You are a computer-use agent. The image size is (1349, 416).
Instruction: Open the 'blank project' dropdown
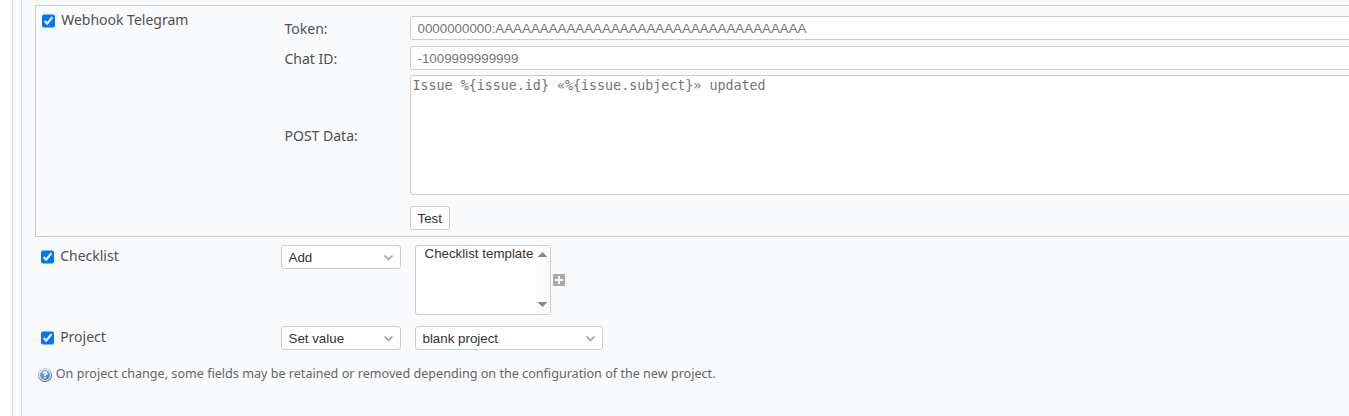coord(508,338)
